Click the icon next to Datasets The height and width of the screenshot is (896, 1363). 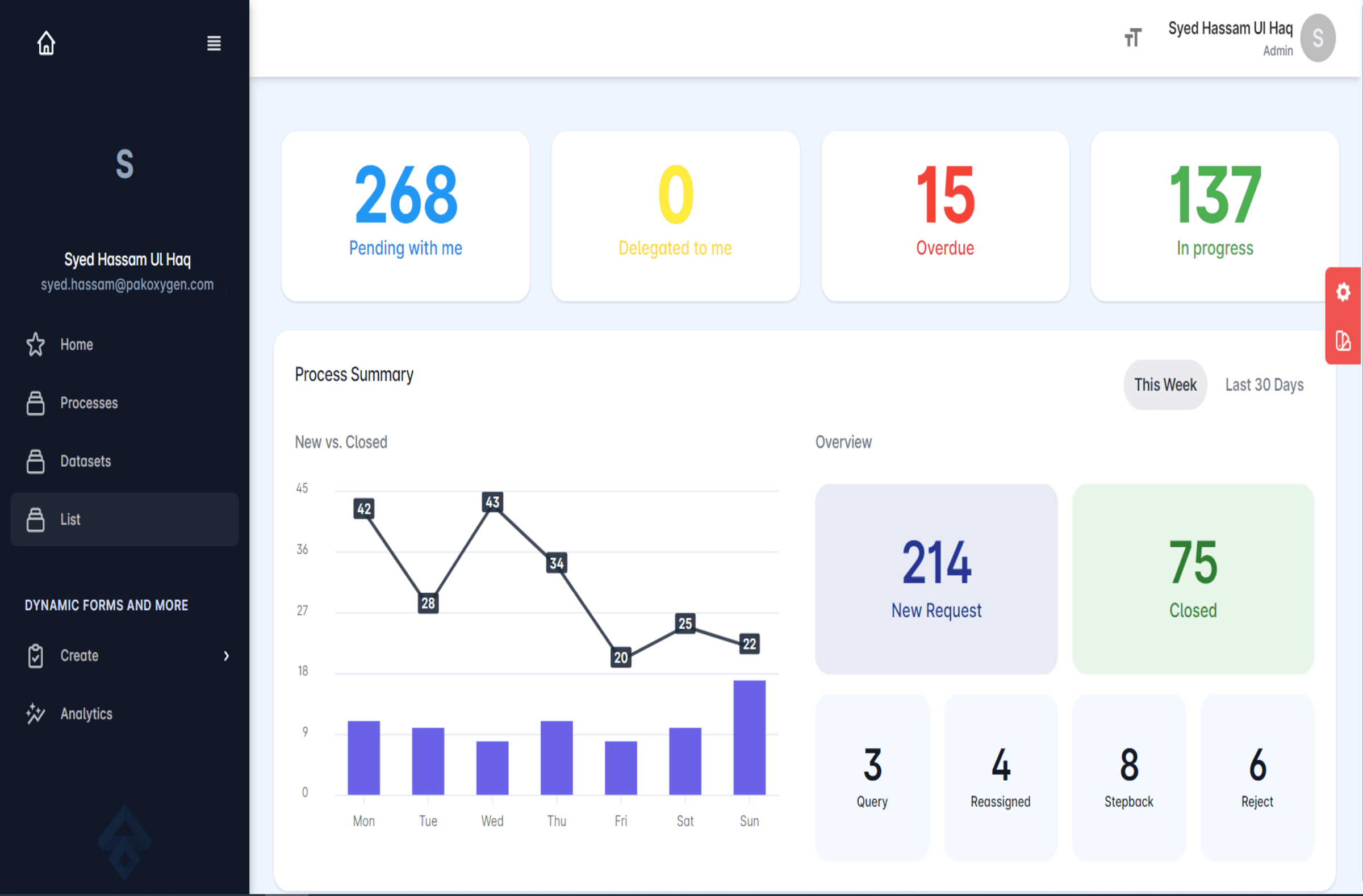(x=36, y=461)
